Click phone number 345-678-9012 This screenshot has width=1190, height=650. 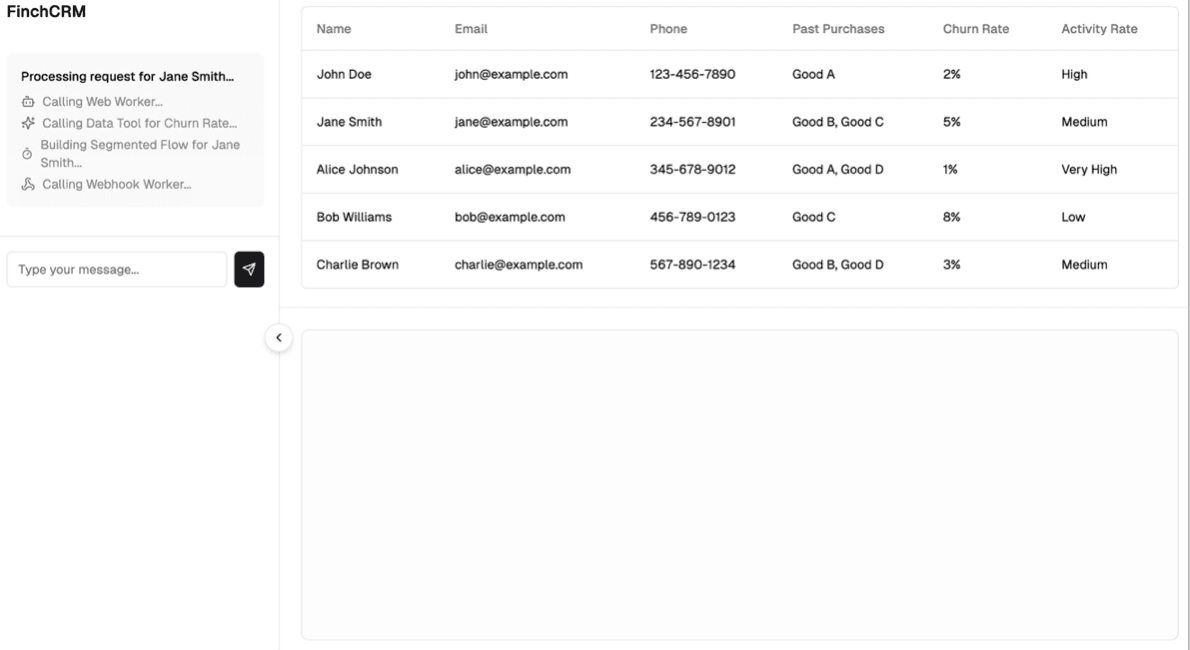click(x=692, y=169)
